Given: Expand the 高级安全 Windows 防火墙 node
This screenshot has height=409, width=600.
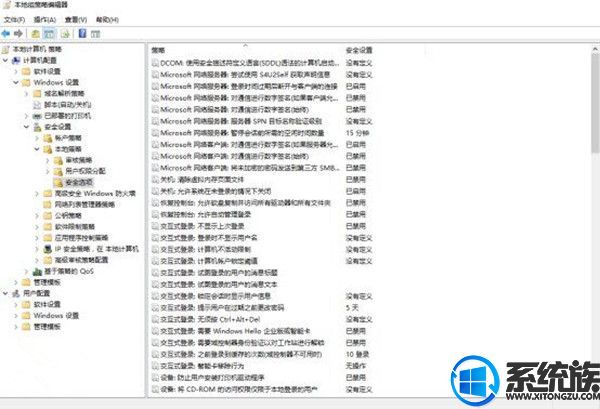Looking at the screenshot, I should pyautogui.click(x=37, y=194).
